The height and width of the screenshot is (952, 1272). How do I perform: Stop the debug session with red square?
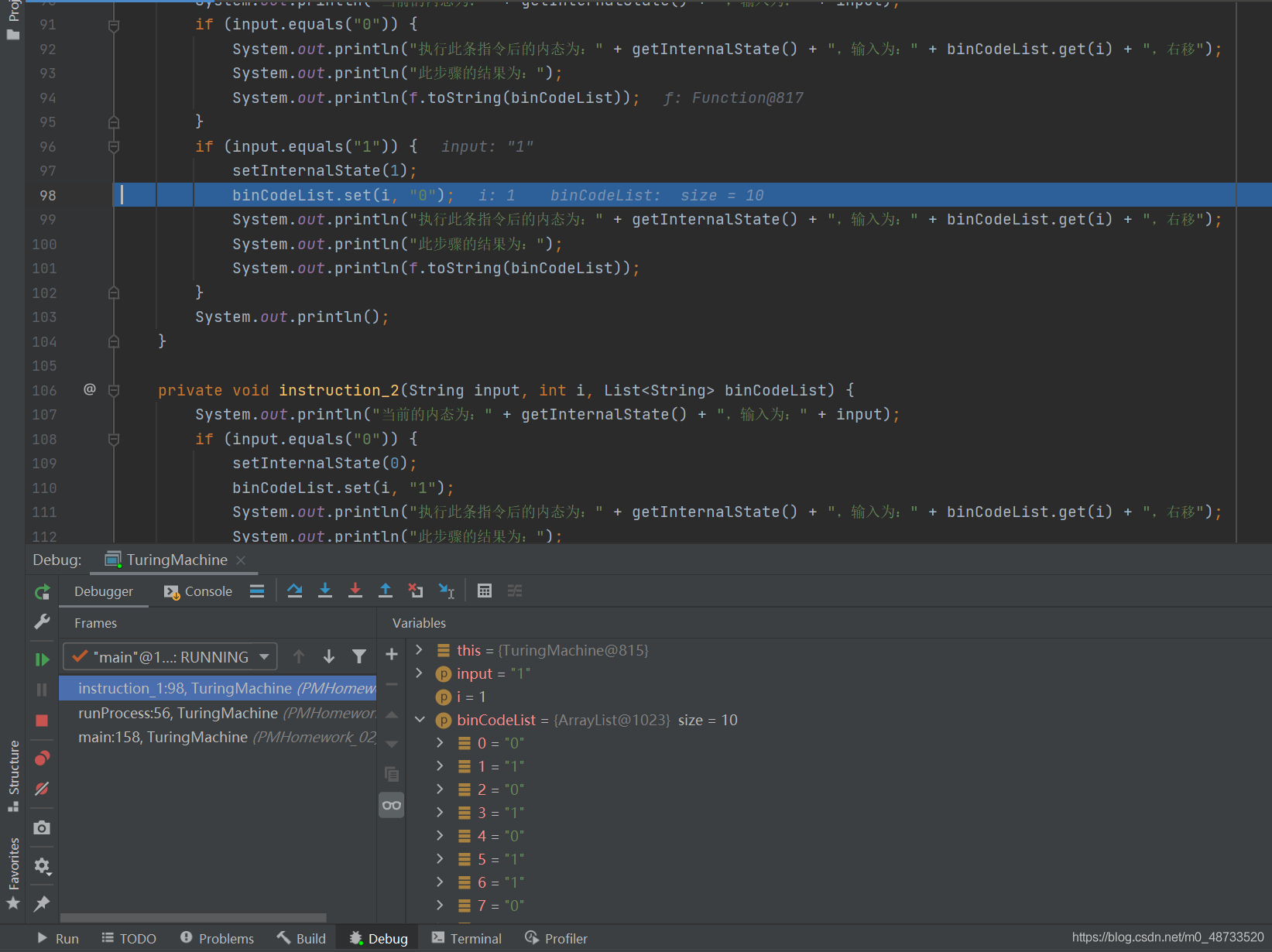[x=42, y=721]
